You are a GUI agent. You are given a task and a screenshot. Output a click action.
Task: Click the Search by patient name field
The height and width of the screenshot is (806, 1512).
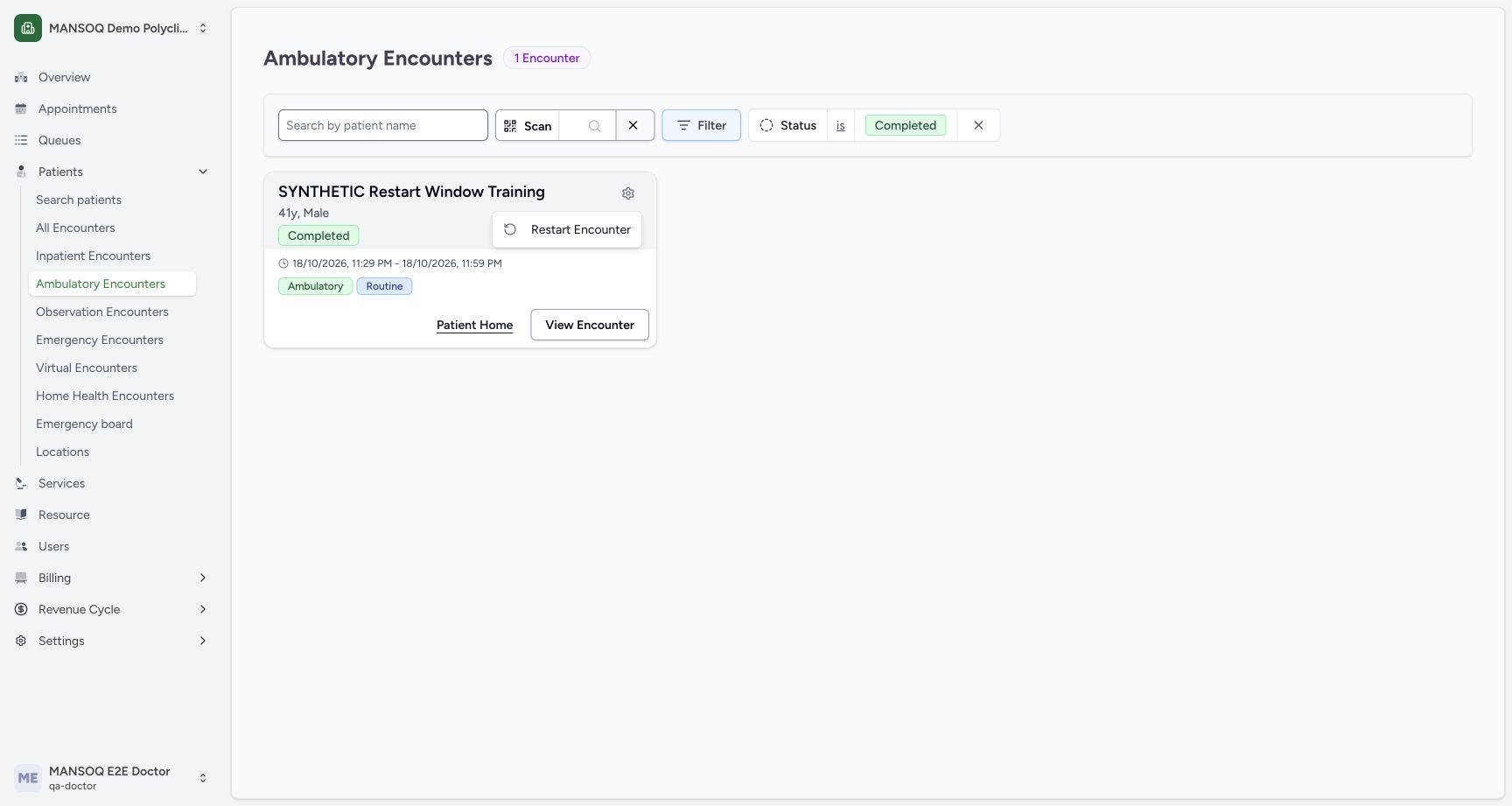[383, 125]
